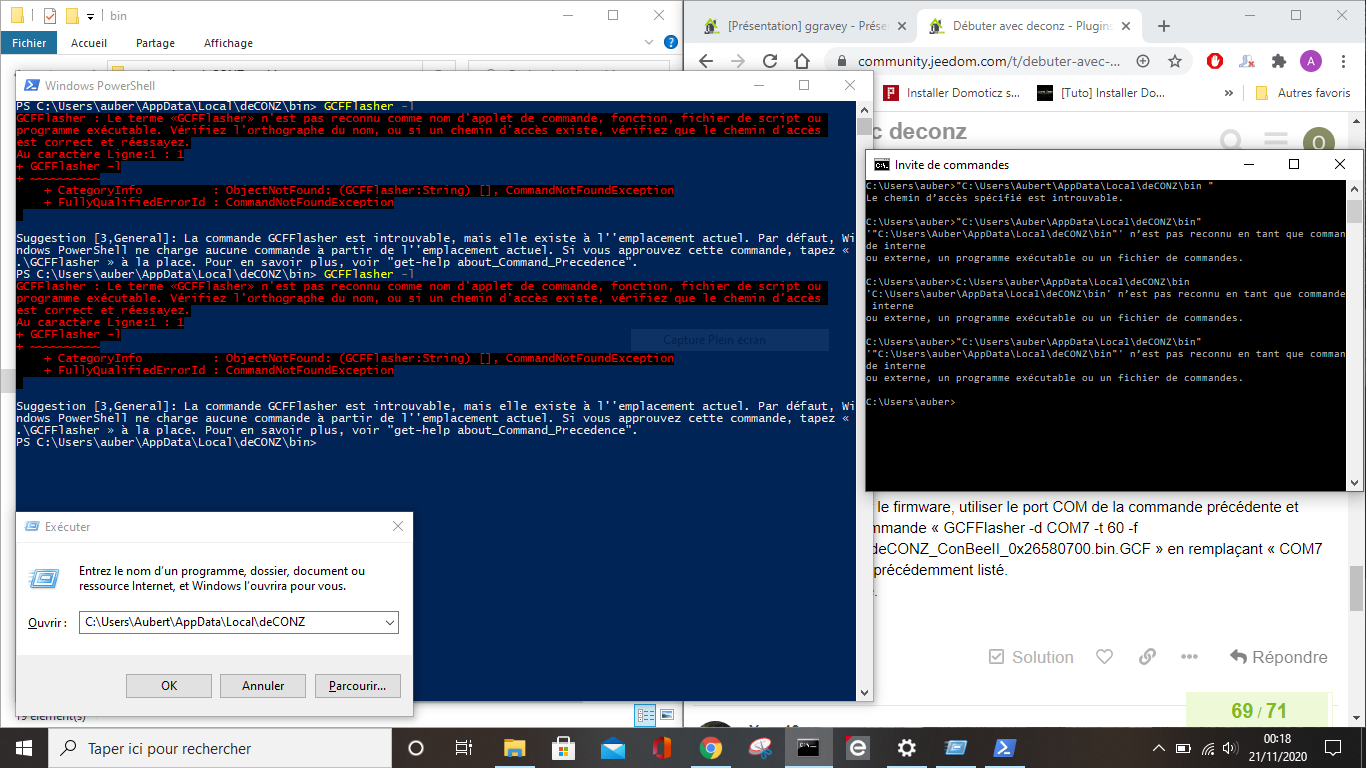This screenshot has width=1366, height=768.
Task: Open Microsoft Store from the taskbar
Action: click(x=563, y=748)
